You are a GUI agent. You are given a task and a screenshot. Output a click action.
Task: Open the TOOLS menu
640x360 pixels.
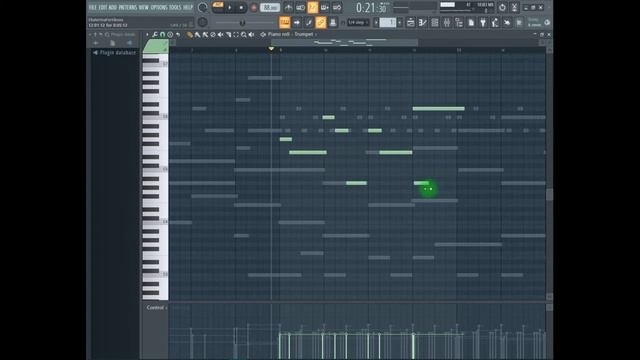tap(175, 7)
